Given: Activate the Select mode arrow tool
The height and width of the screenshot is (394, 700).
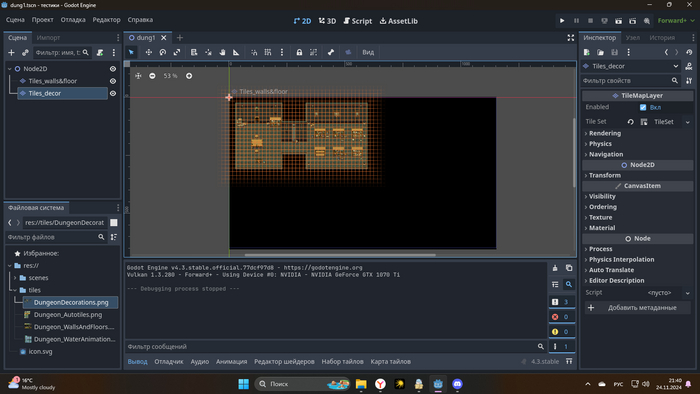Looking at the screenshot, I should pos(131,52).
